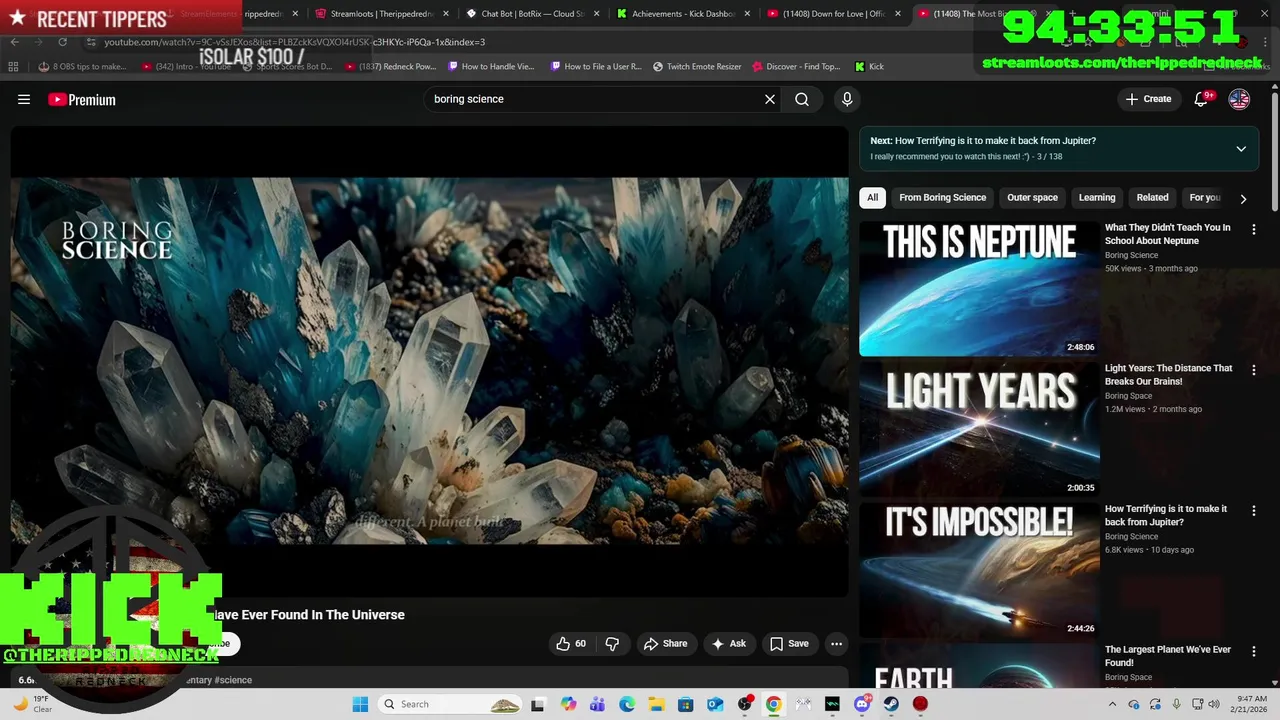Click the Share button
The height and width of the screenshot is (720, 1280).
(x=666, y=644)
